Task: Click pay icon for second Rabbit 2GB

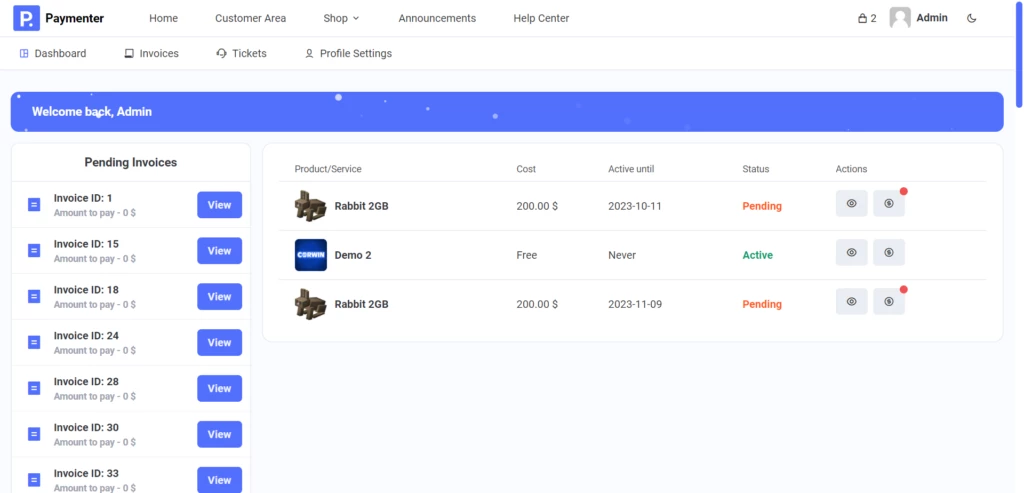Action: [x=888, y=302]
